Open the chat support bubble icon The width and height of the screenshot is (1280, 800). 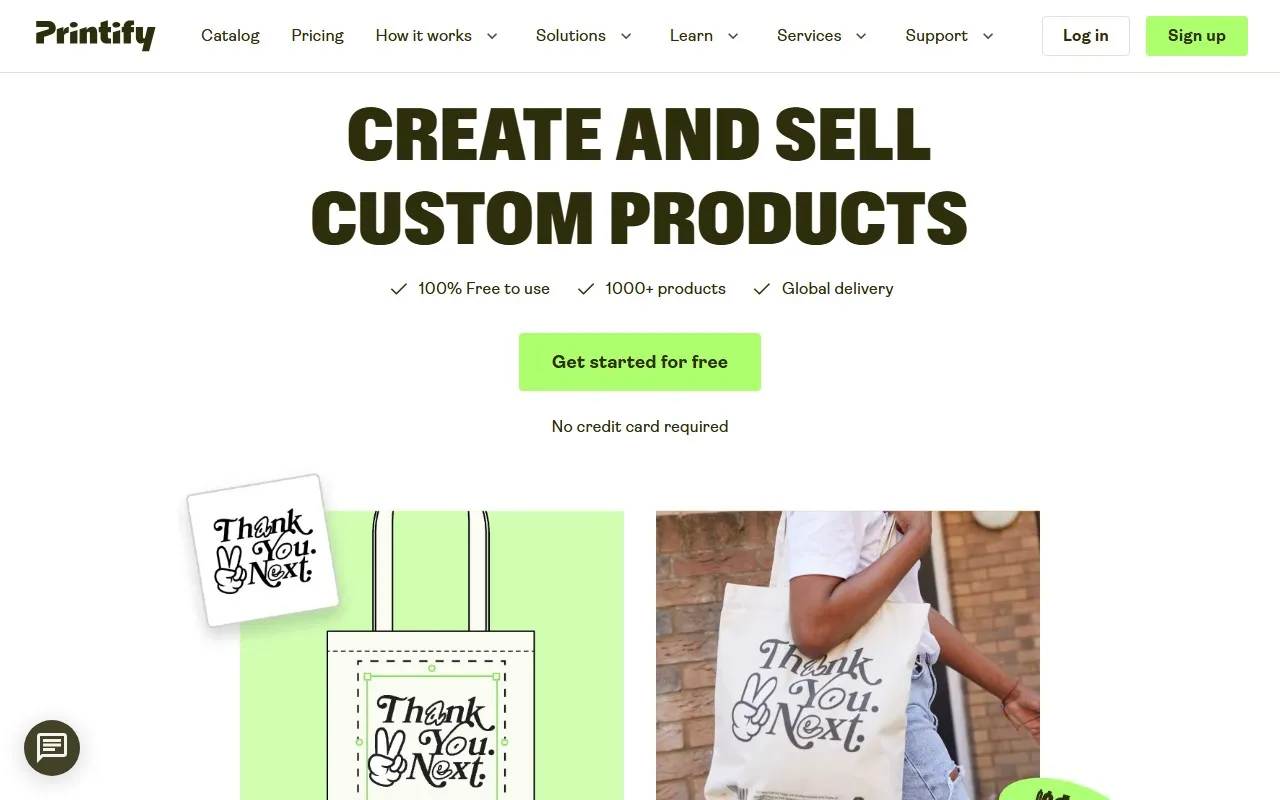click(52, 748)
